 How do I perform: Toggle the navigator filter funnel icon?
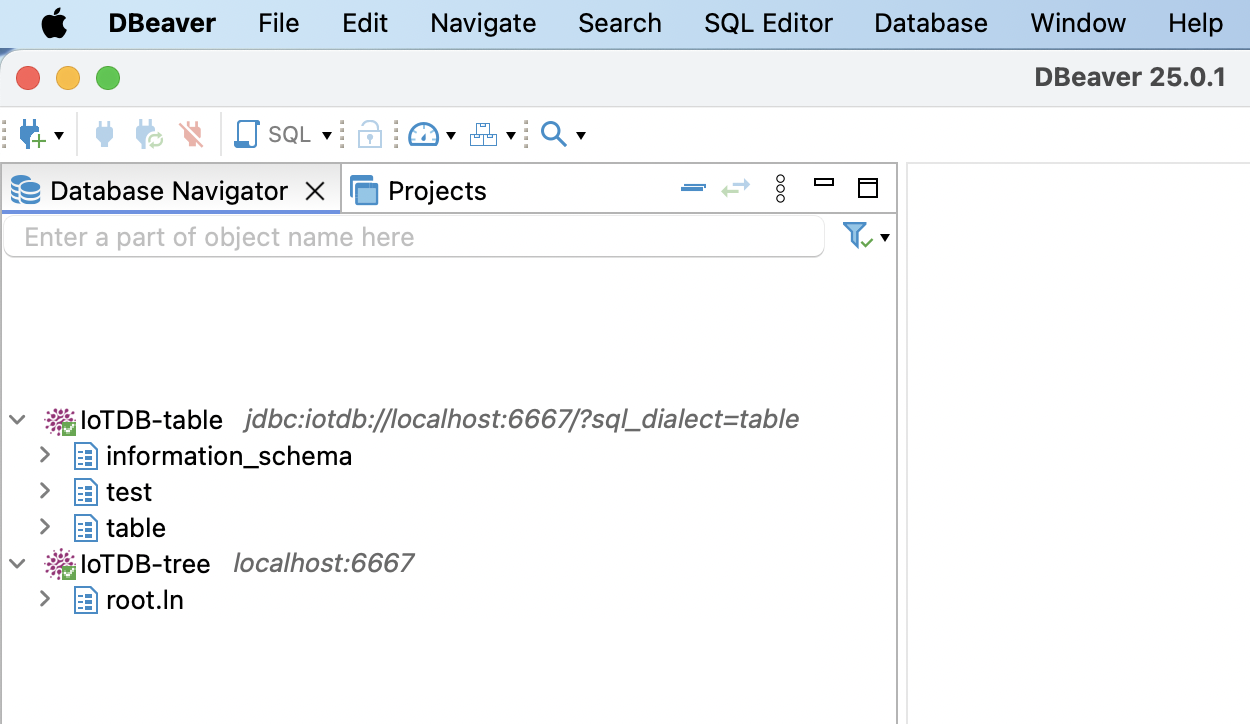856,236
